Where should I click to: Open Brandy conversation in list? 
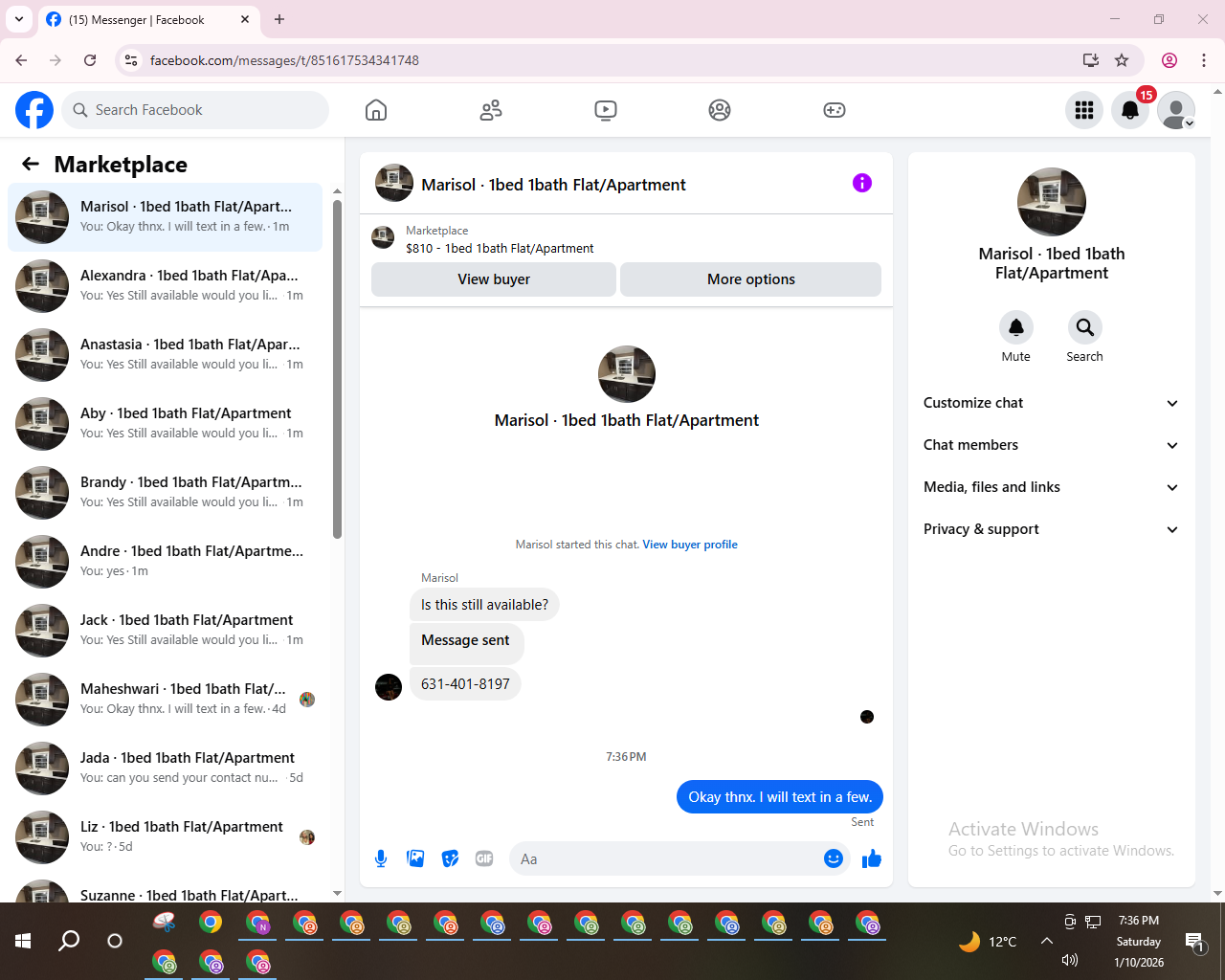165,493
